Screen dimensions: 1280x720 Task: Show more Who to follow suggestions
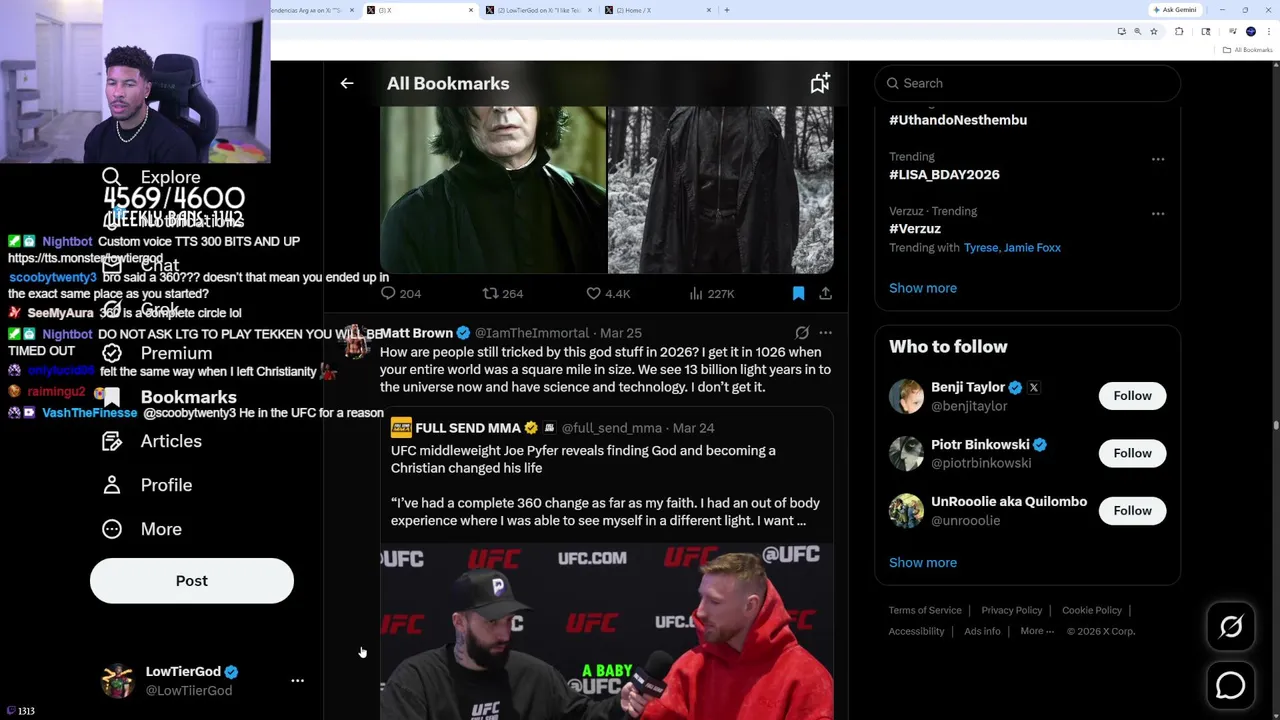tap(923, 562)
